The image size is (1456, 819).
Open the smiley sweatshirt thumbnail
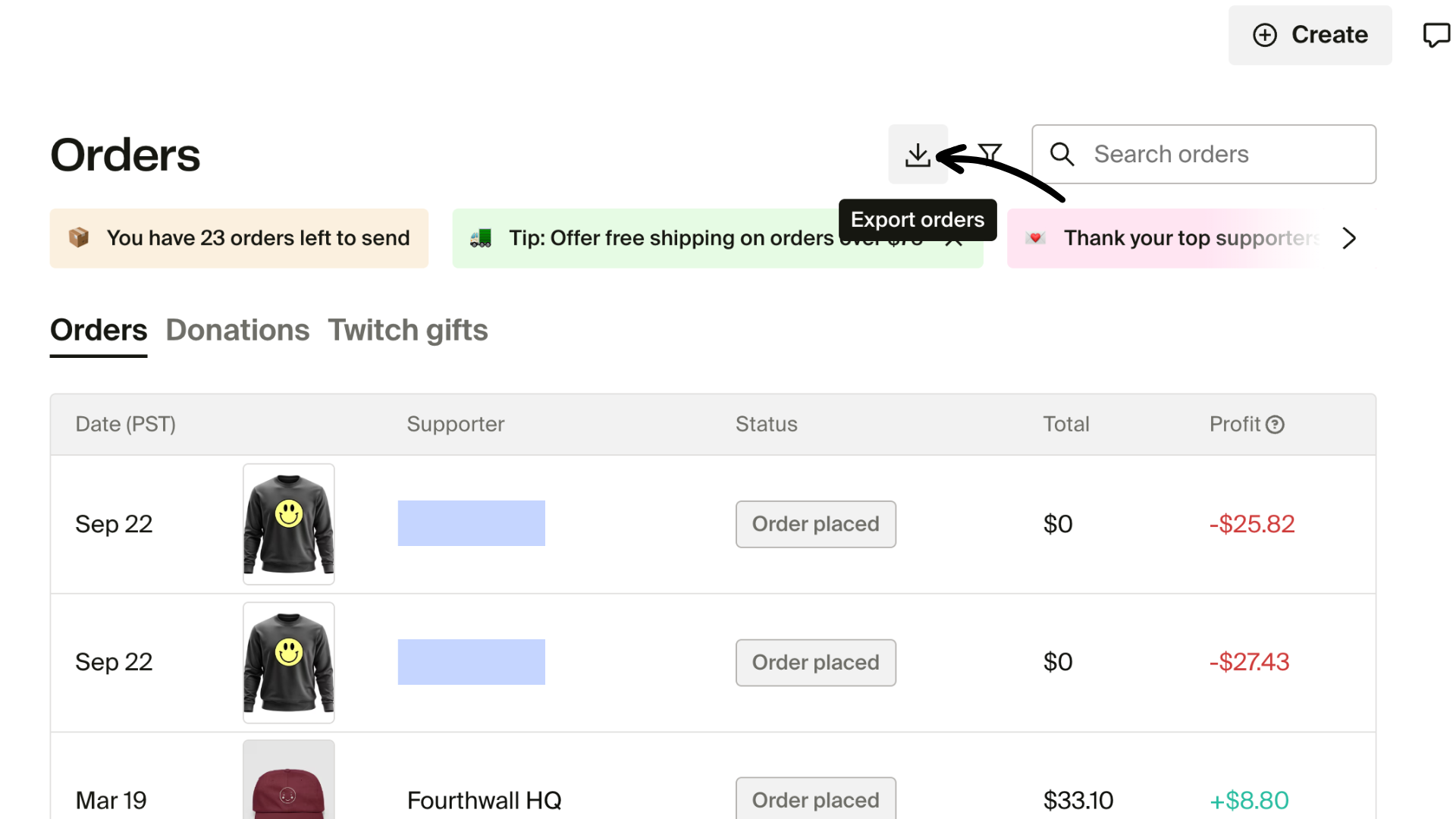(288, 523)
